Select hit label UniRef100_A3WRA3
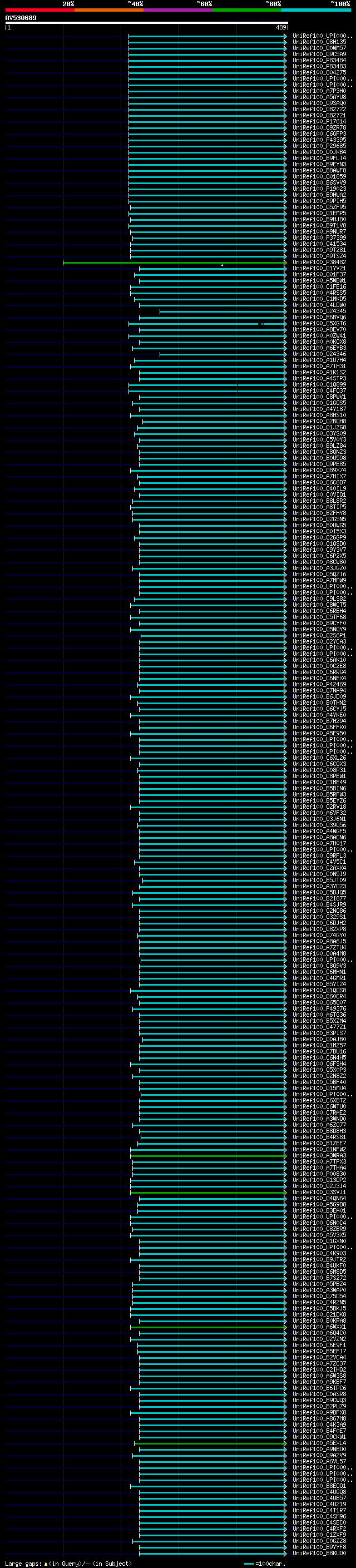Screen dimensions: 356x1568 click(x=319, y=1155)
